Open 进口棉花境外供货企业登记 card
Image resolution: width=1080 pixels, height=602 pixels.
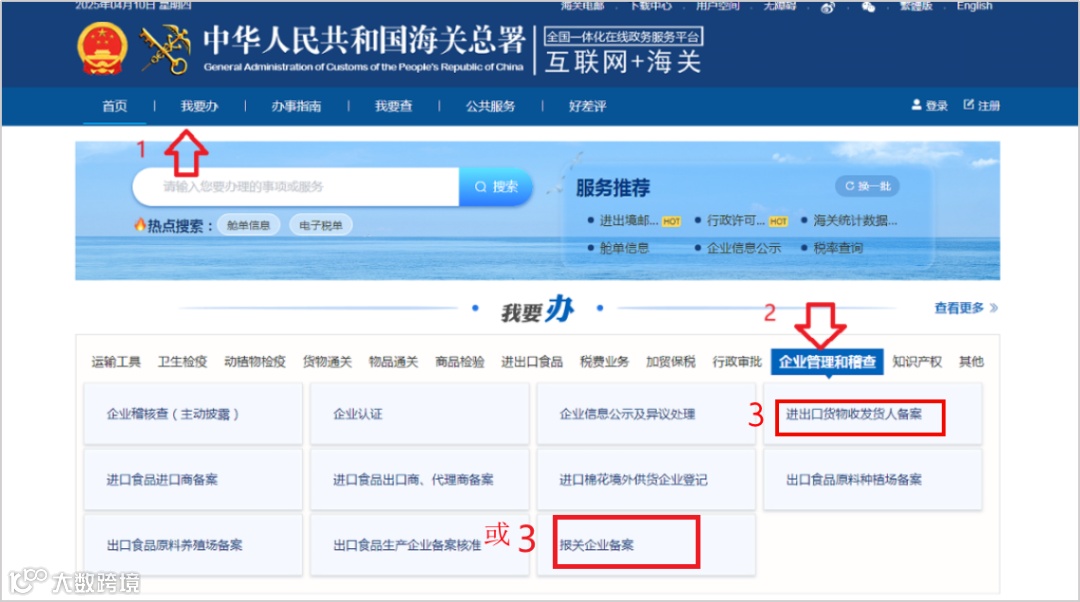pos(646,480)
